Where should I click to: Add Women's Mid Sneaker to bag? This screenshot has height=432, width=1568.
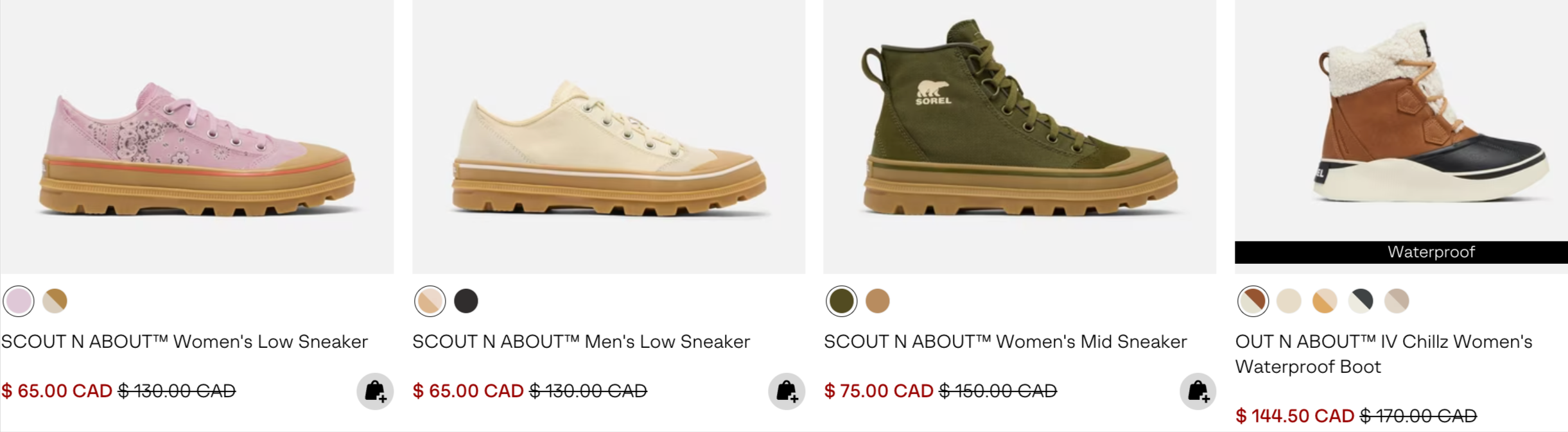tap(1198, 391)
